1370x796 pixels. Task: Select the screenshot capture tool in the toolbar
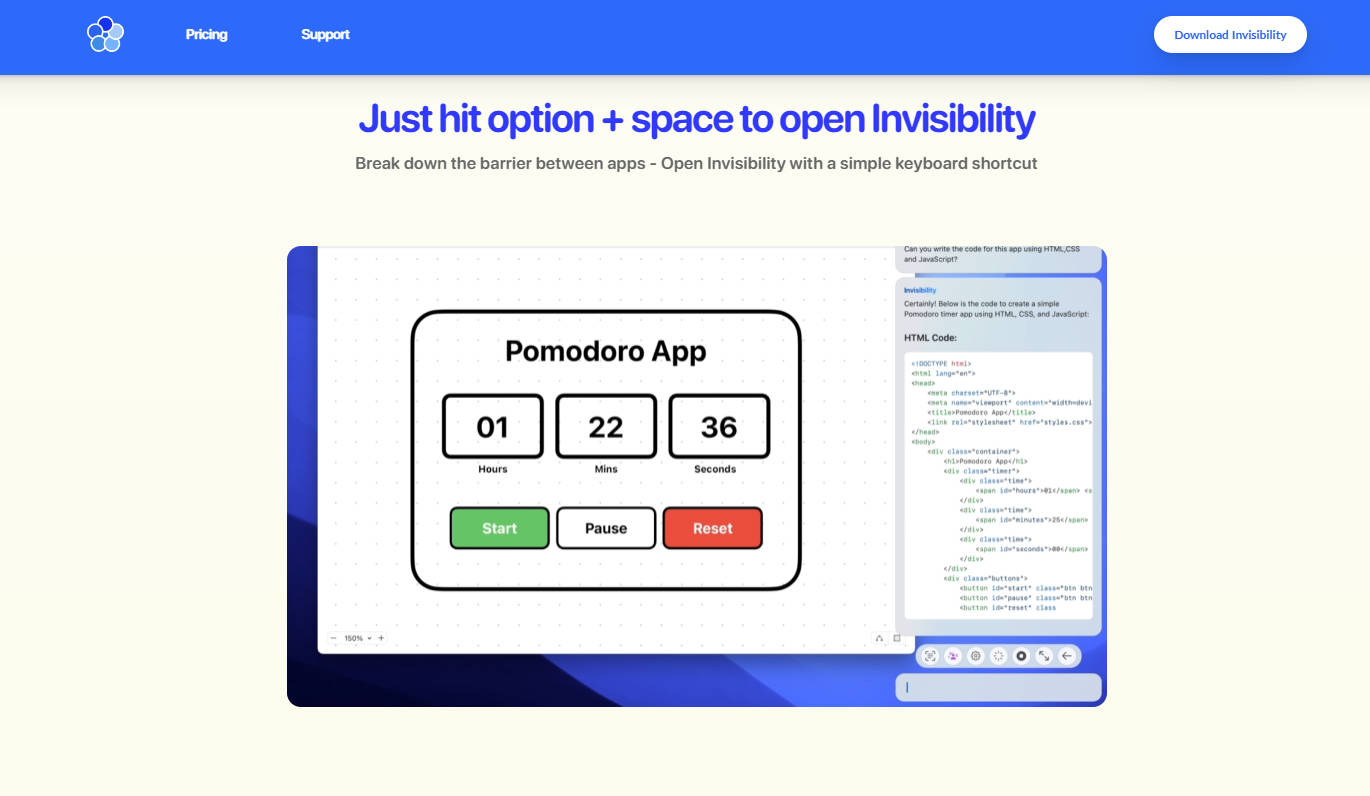929,656
